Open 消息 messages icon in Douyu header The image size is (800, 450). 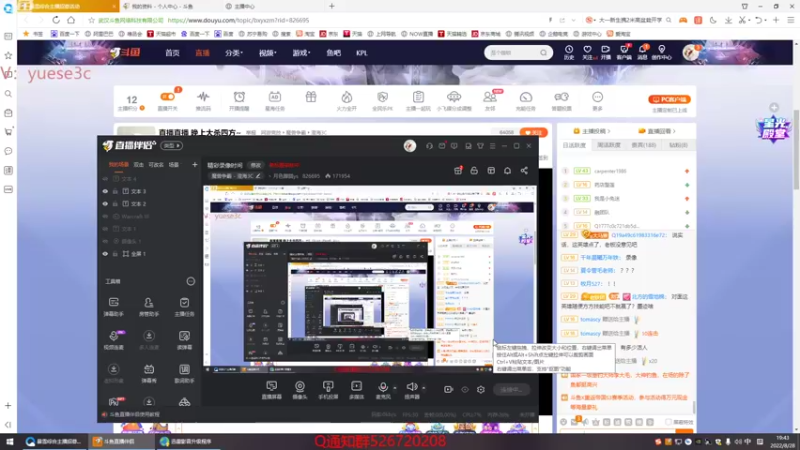(x=642, y=52)
